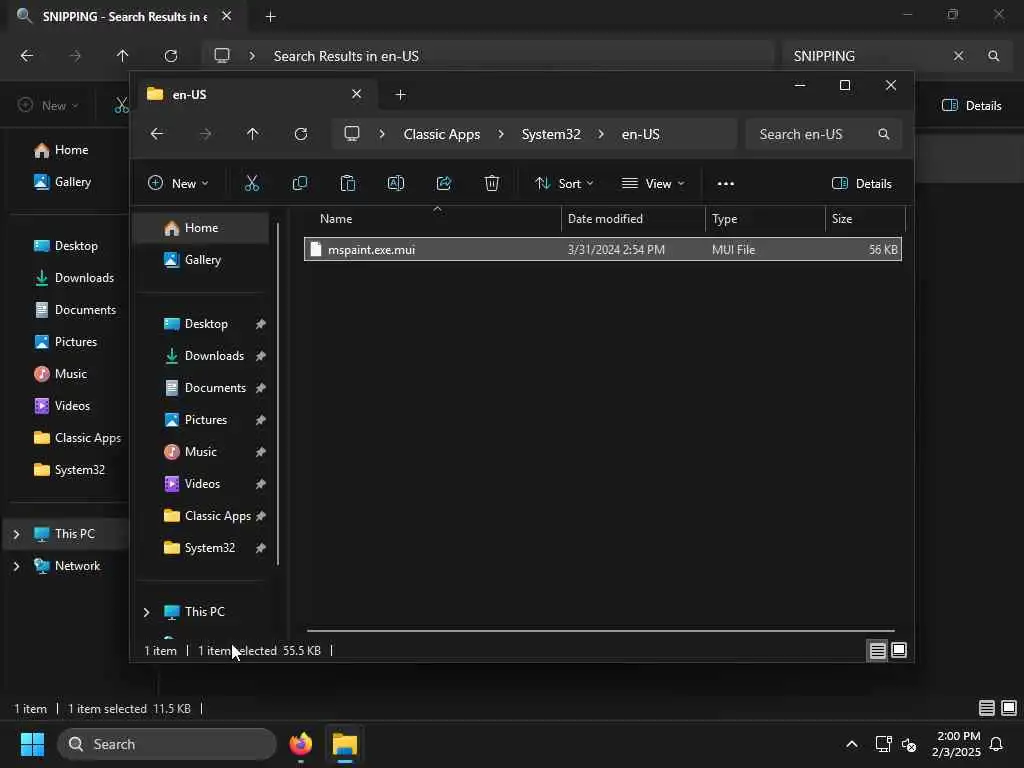Open Firefox from the taskbar
Image resolution: width=1024 pixels, height=768 pixels.
click(x=300, y=744)
